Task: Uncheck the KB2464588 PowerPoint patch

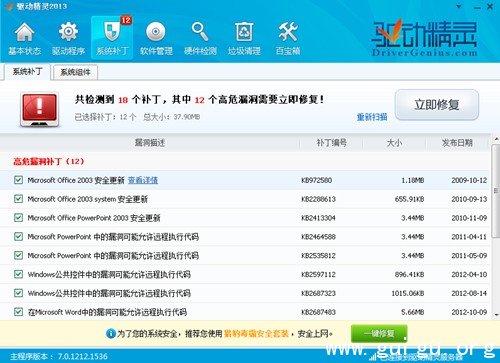Action: [18, 237]
